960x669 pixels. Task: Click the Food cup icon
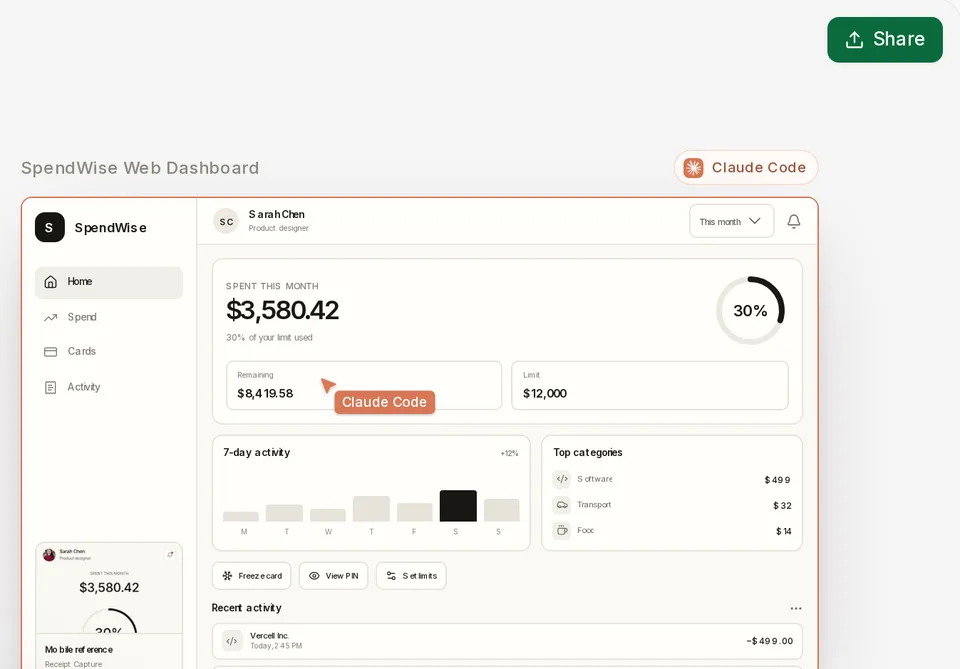coord(562,530)
